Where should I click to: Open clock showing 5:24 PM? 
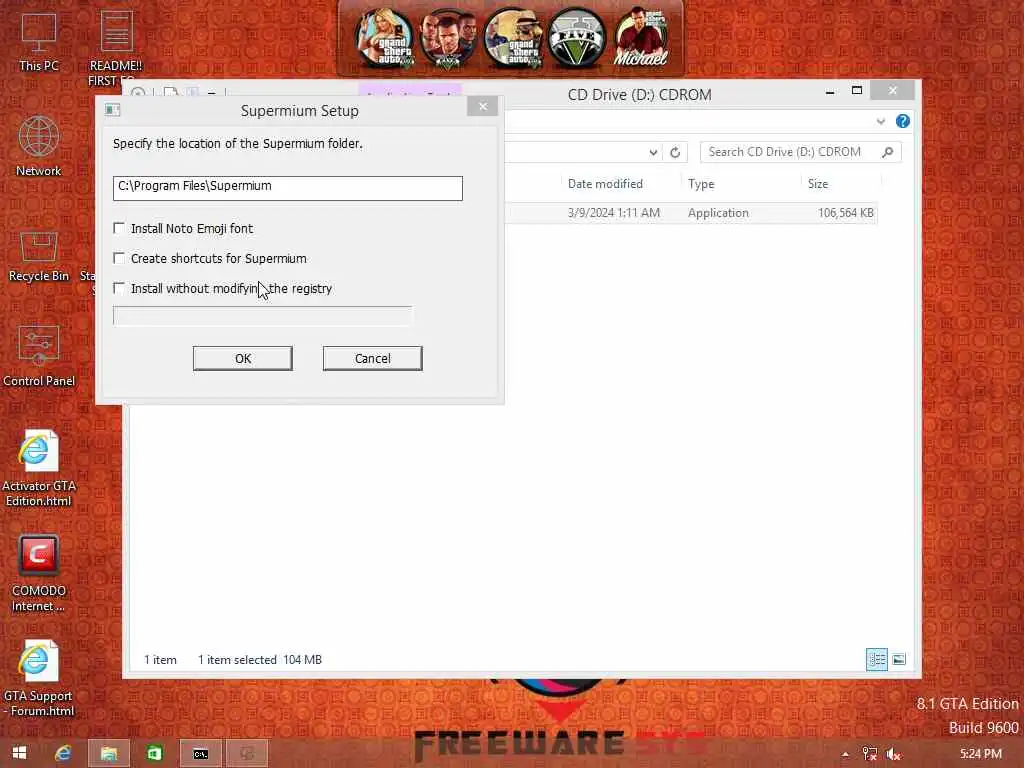pos(980,754)
